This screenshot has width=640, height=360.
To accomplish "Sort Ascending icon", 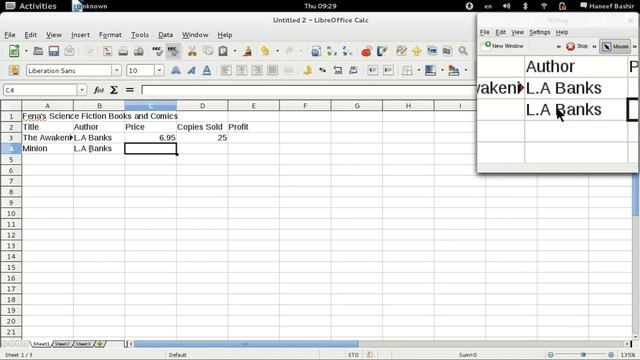I will point(332,51).
